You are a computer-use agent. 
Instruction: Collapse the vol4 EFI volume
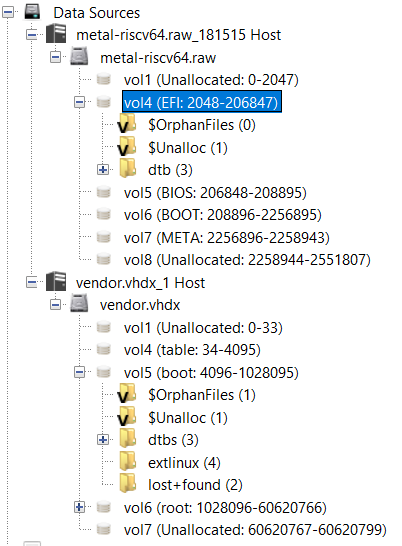pos(79,102)
